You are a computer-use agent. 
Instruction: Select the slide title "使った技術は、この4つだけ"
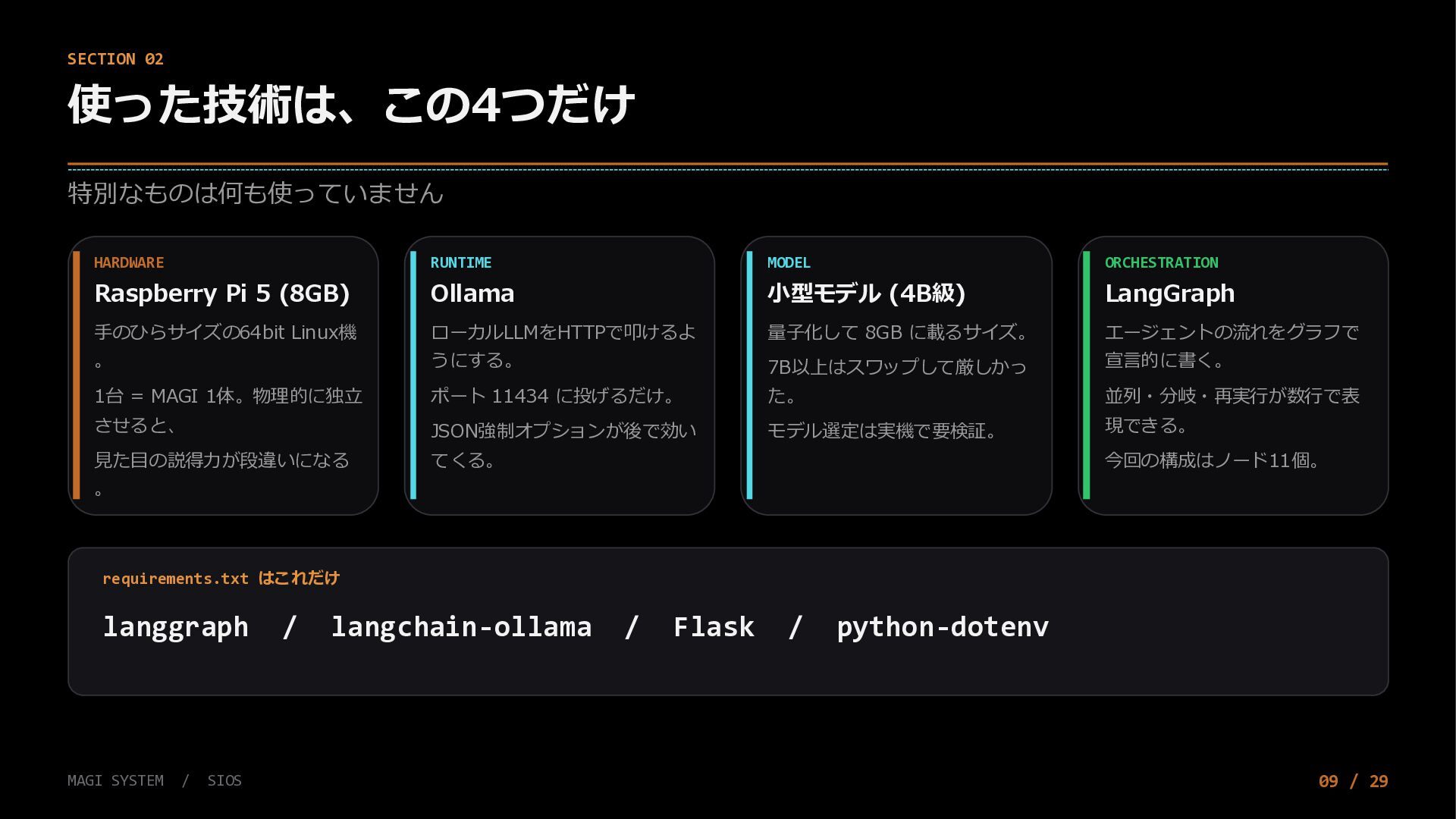tap(351, 104)
